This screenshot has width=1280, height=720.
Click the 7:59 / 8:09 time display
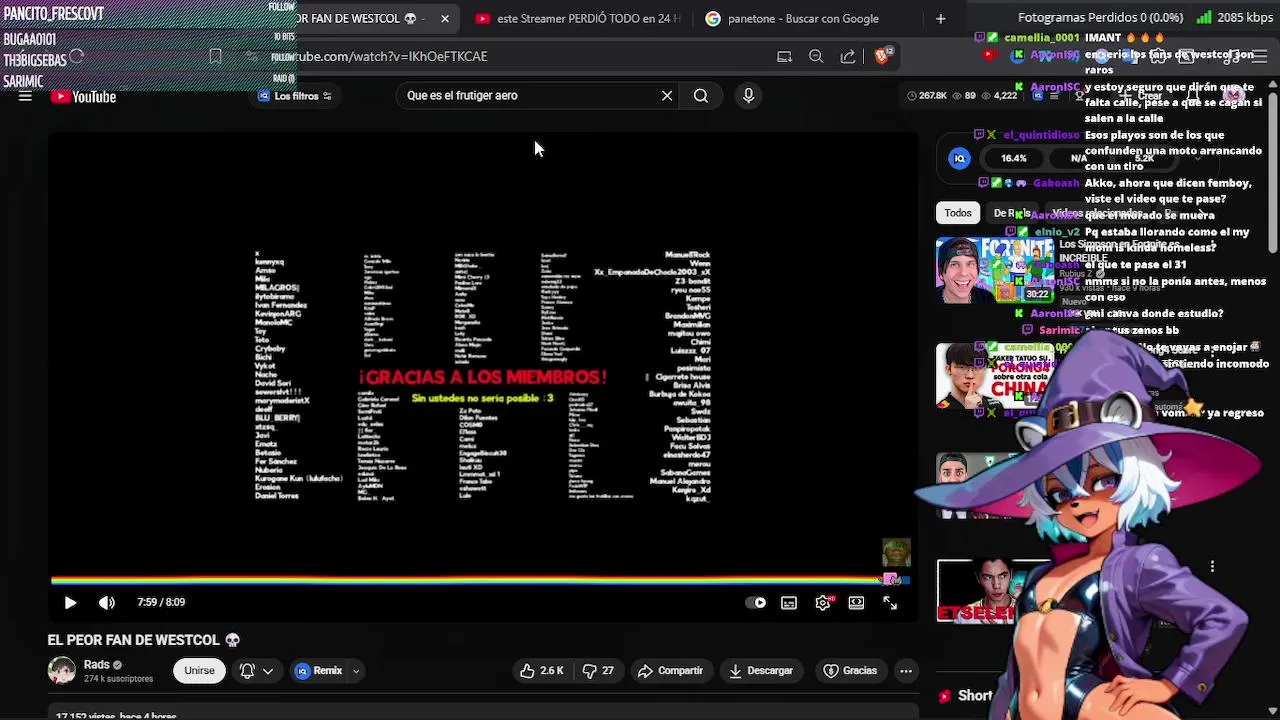[161, 603]
